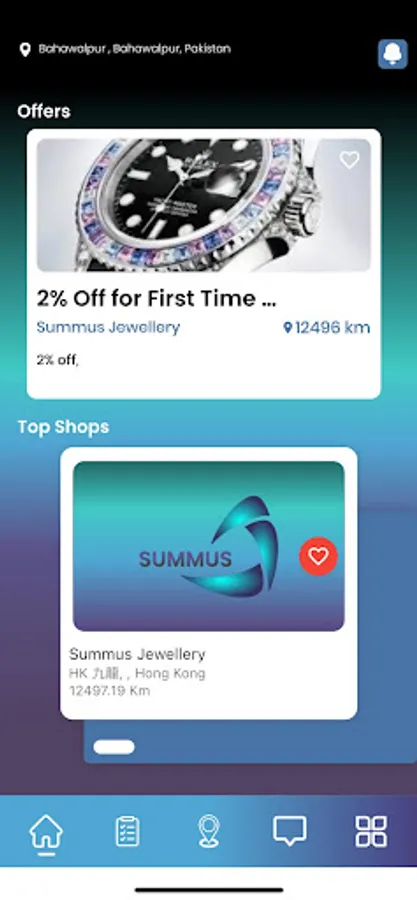Open the clipboard checklist tab icon
417x900 pixels.
tap(127, 832)
